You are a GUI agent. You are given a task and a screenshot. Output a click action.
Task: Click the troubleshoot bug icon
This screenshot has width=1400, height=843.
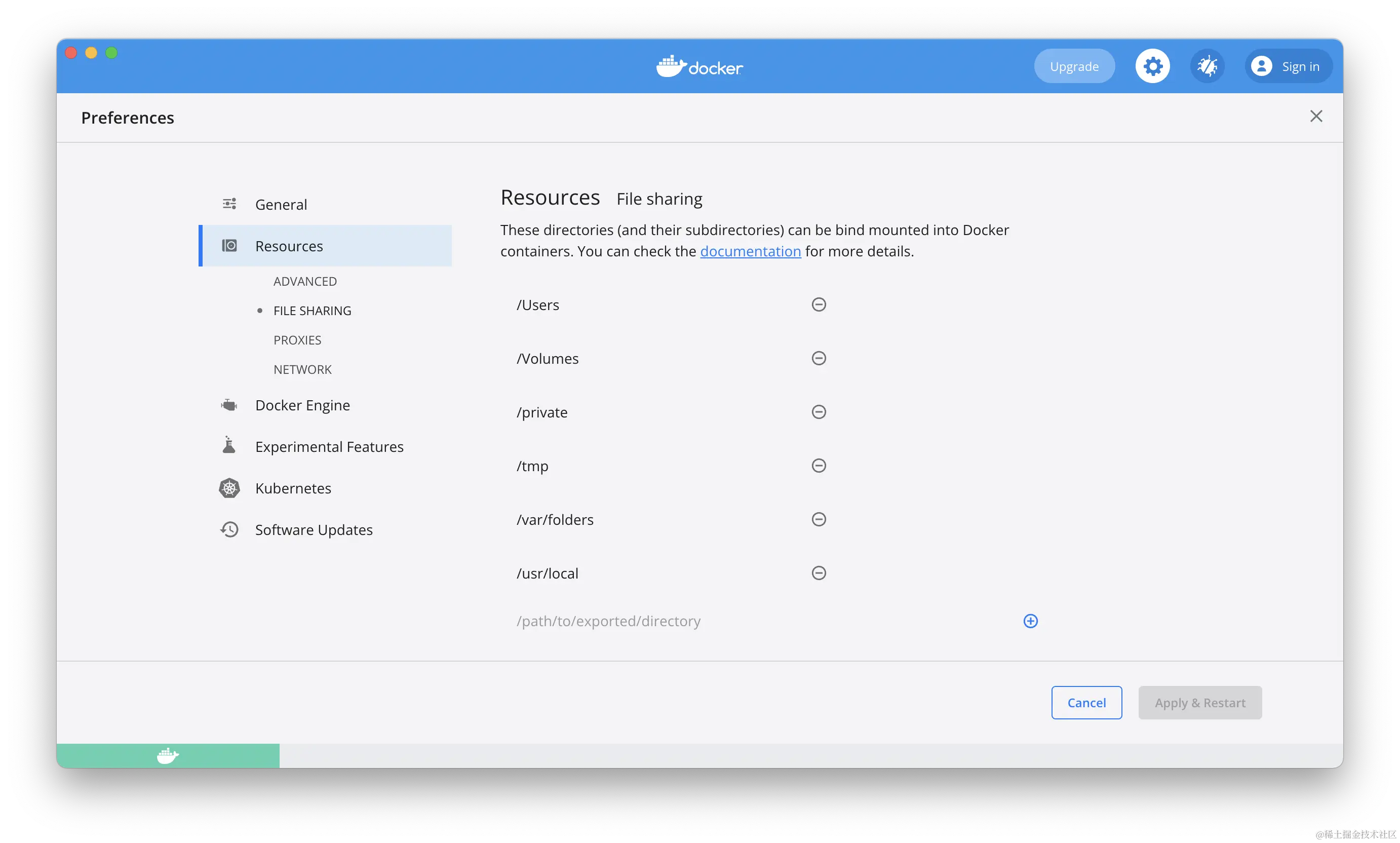tap(1207, 66)
